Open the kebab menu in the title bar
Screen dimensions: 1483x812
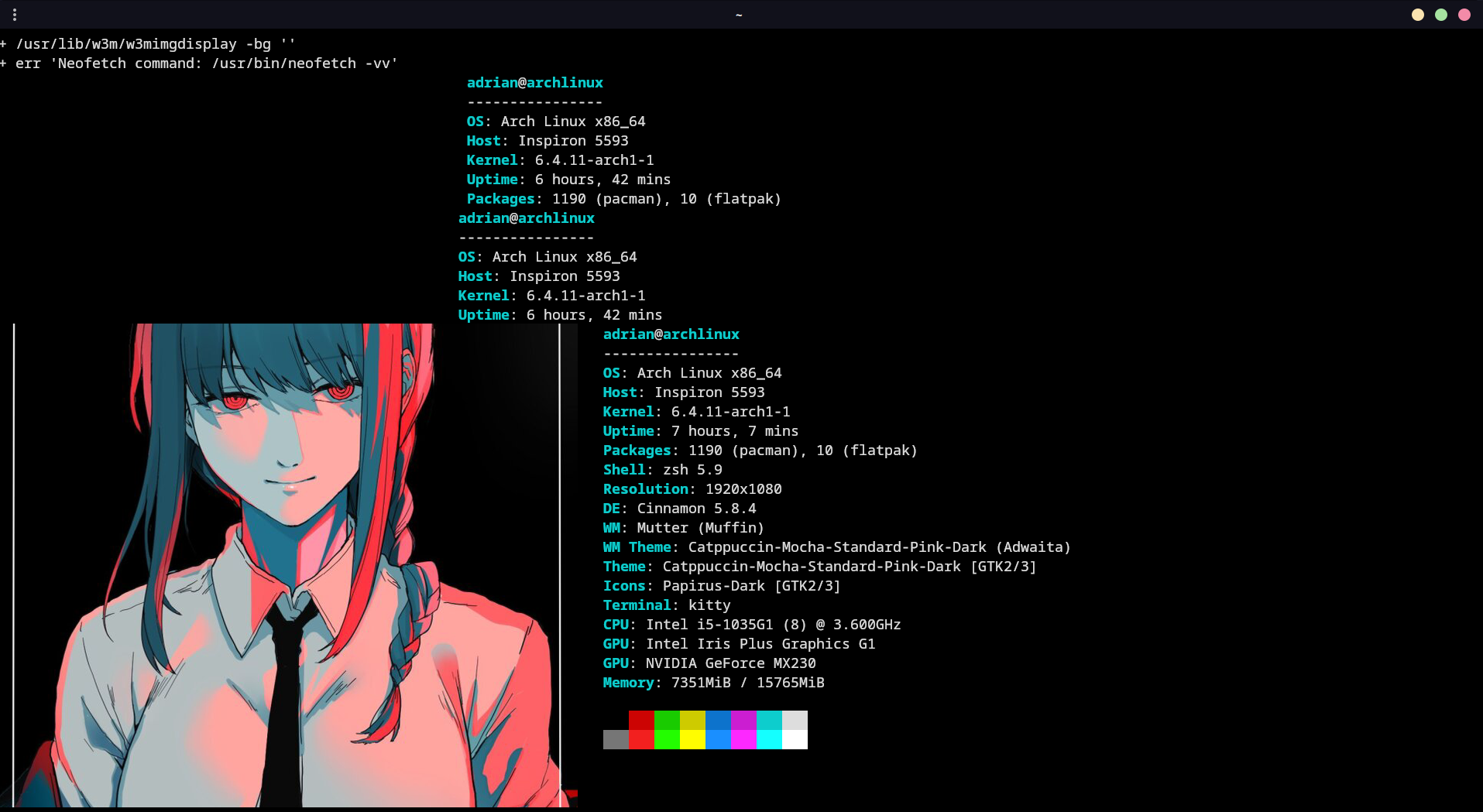click(x=14, y=14)
